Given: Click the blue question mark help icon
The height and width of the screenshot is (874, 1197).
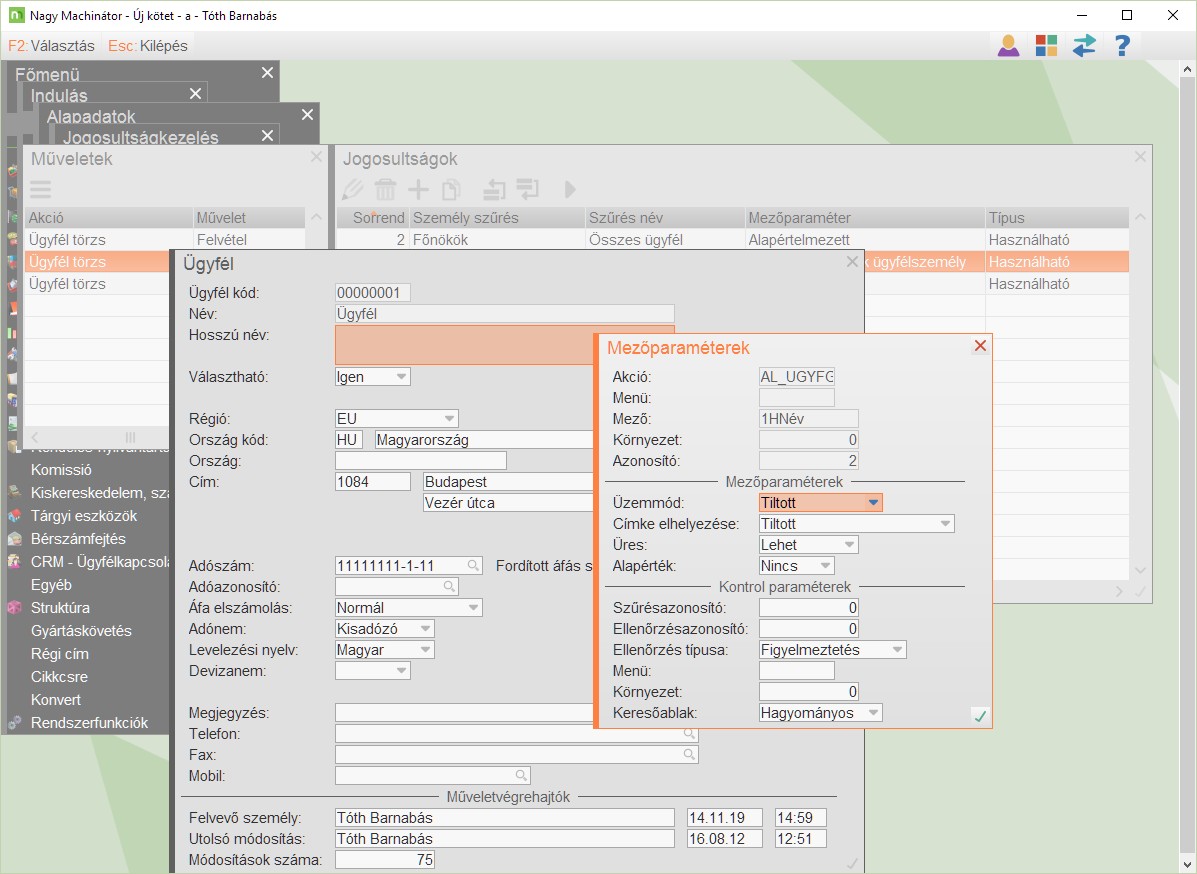Looking at the screenshot, I should [1122, 45].
